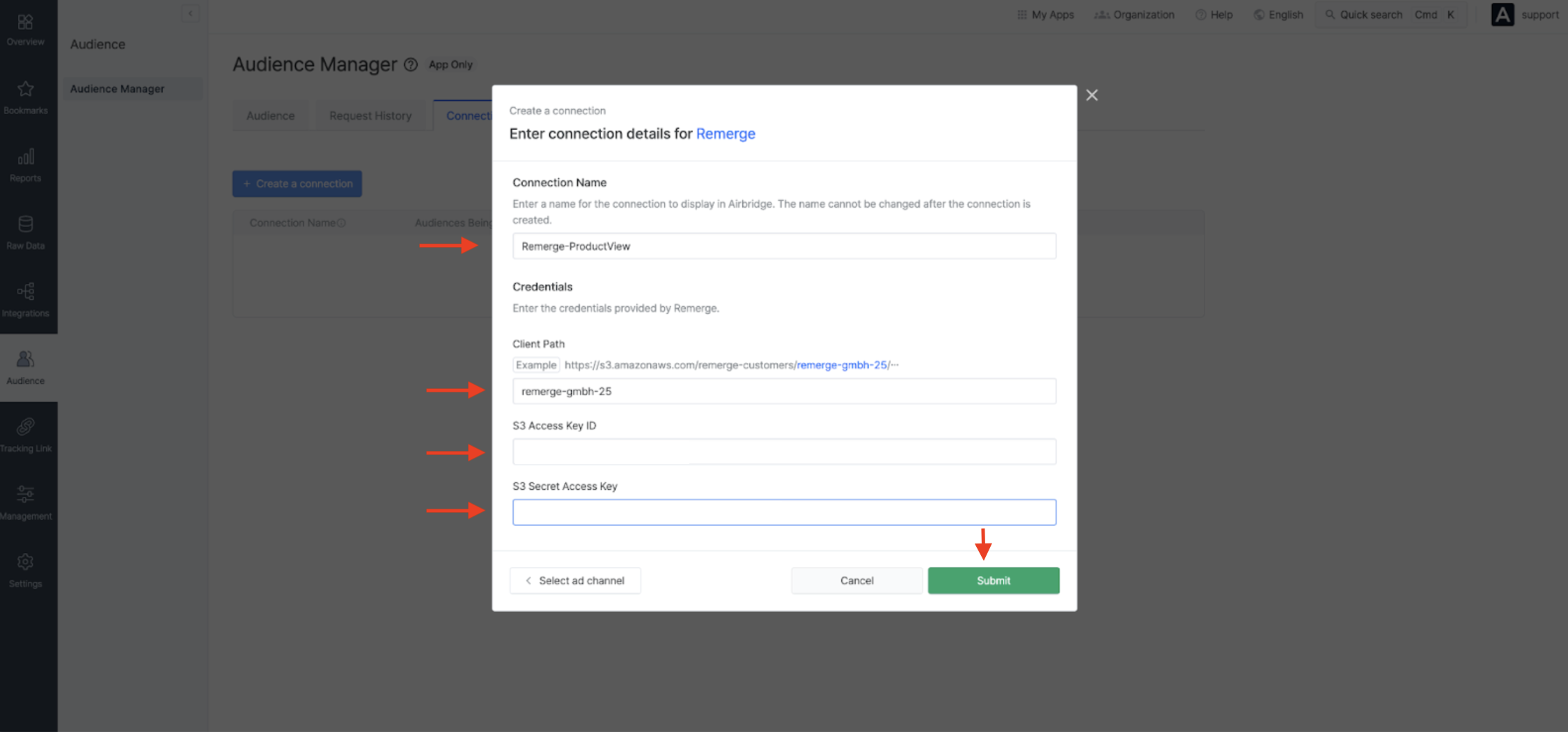Close the Create a connection dialog
The width and height of the screenshot is (1568, 732).
click(x=1092, y=95)
